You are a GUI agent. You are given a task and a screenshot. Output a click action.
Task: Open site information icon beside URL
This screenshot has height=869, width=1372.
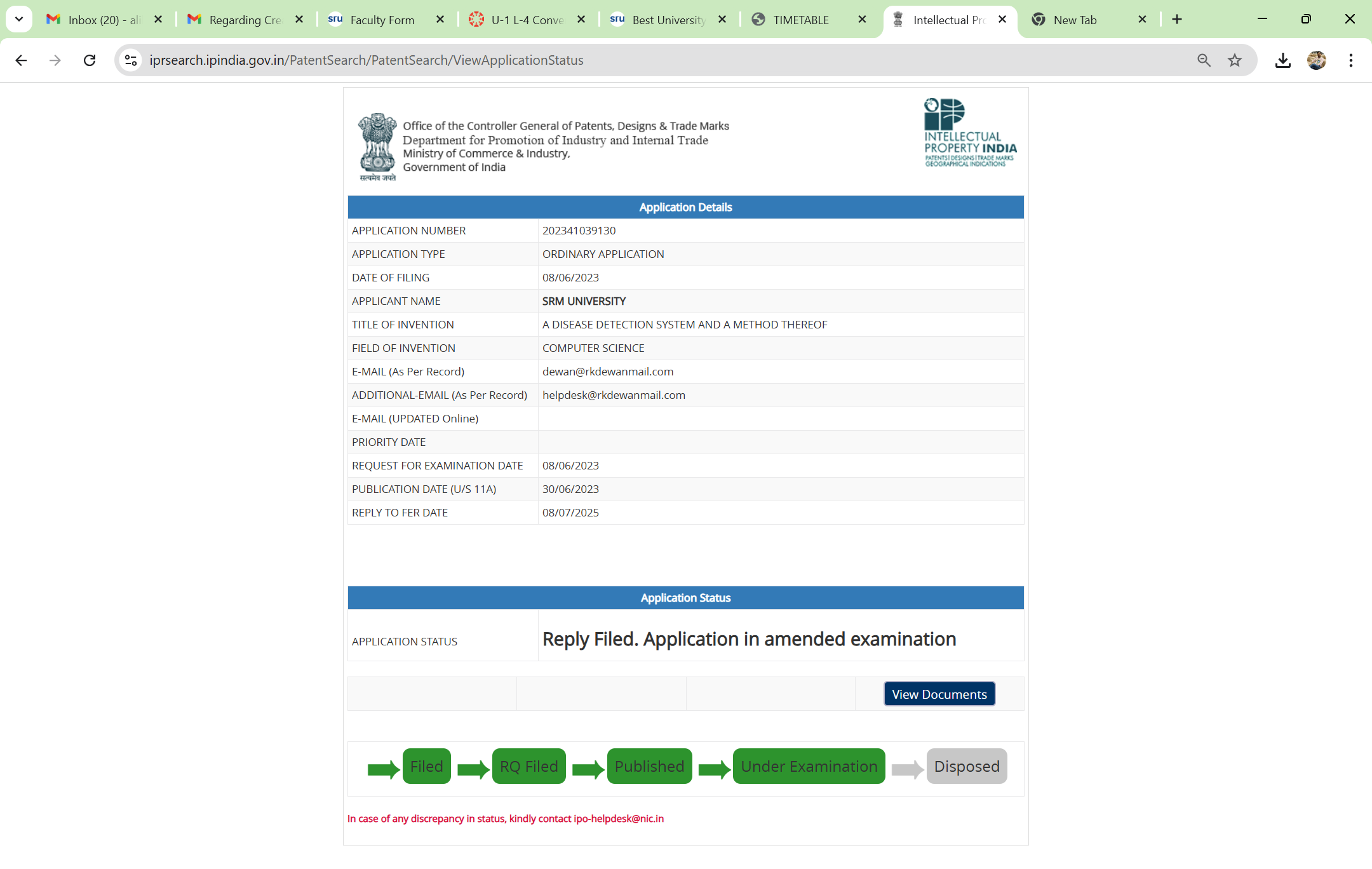pyautogui.click(x=131, y=60)
